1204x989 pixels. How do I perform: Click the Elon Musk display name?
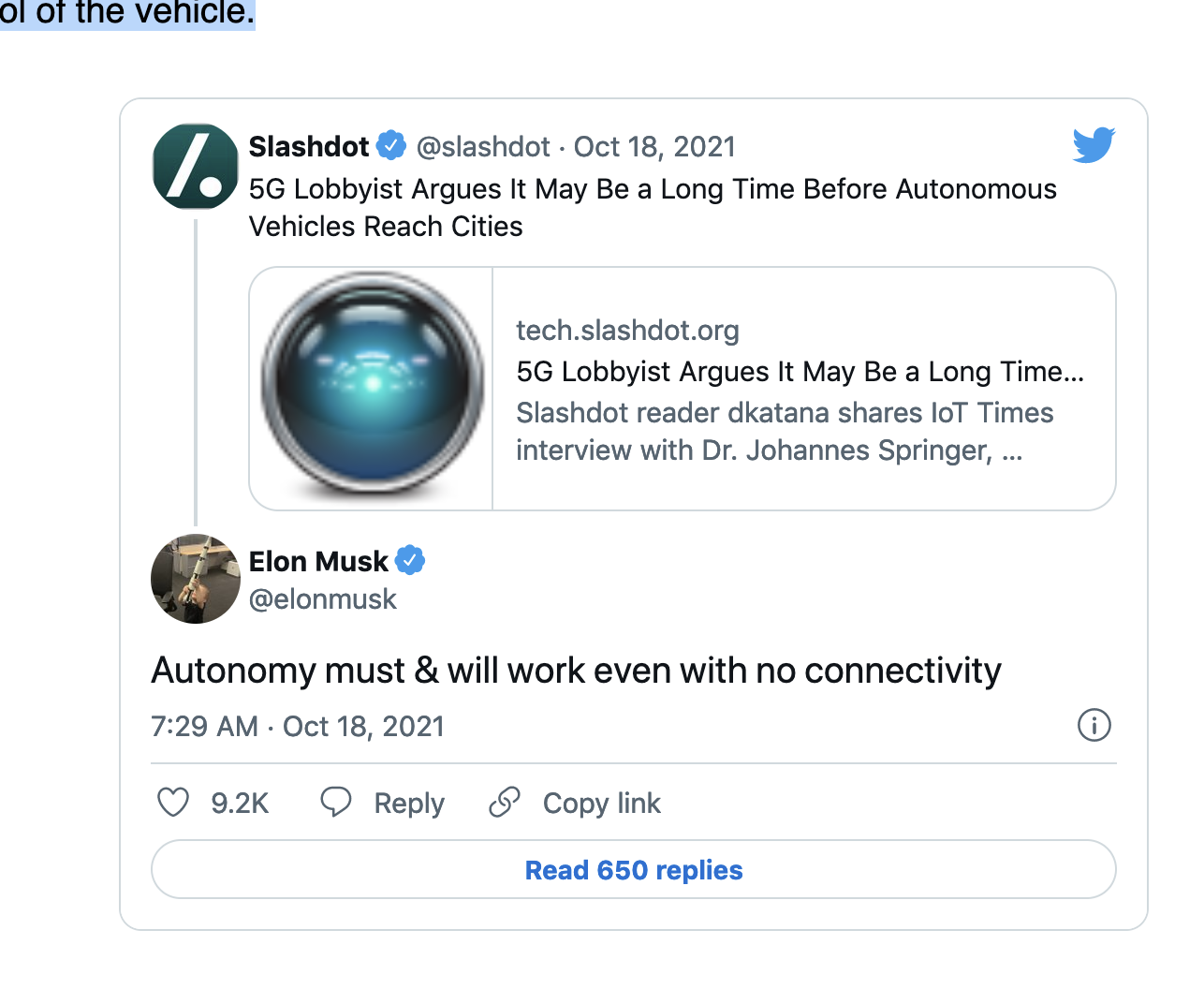pos(318,561)
